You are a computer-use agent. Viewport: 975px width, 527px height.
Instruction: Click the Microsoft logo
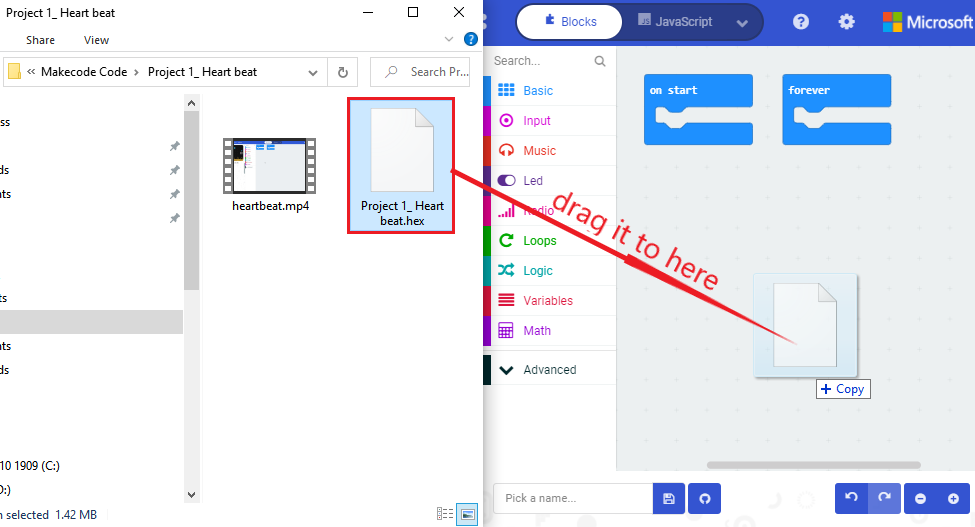(927, 22)
